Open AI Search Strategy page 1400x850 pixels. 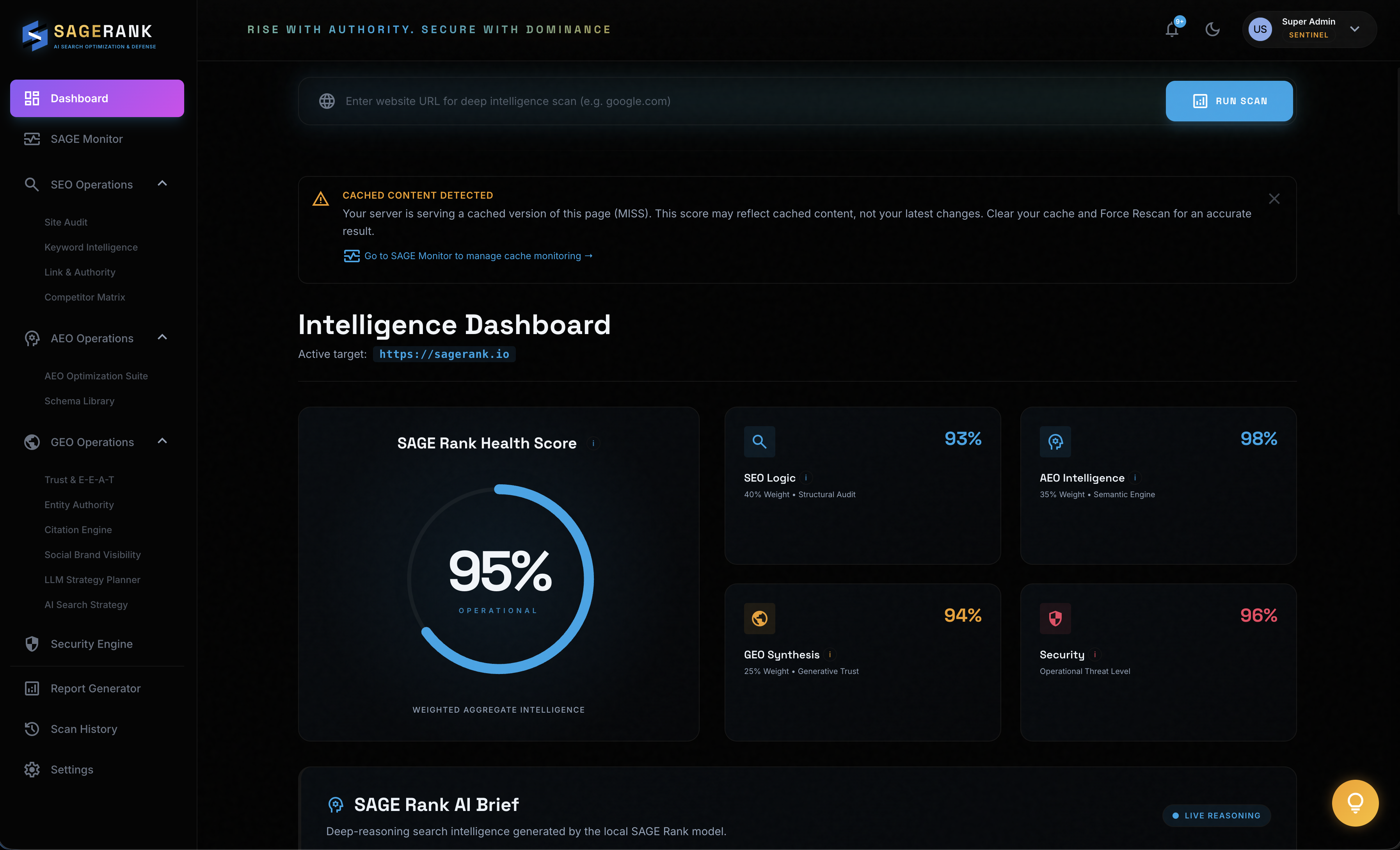click(86, 605)
